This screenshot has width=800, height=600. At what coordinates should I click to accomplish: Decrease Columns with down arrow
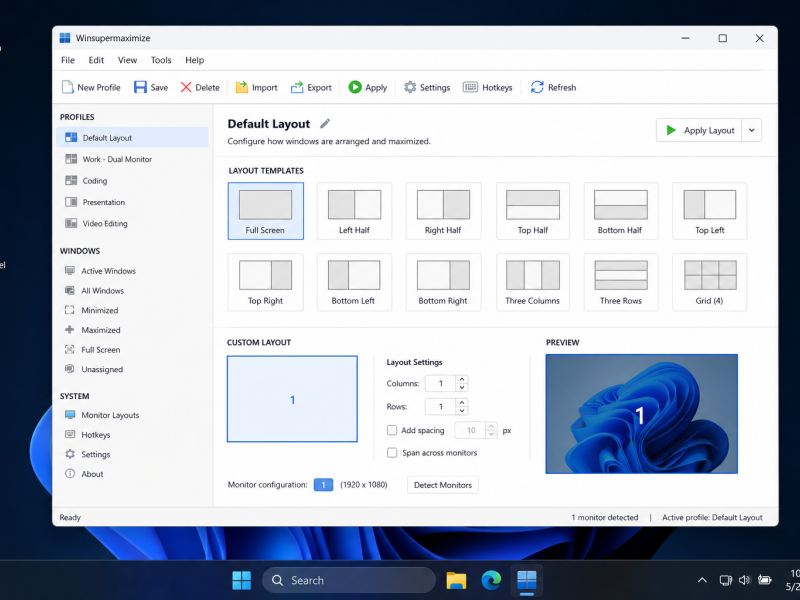click(x=462, y=388)
